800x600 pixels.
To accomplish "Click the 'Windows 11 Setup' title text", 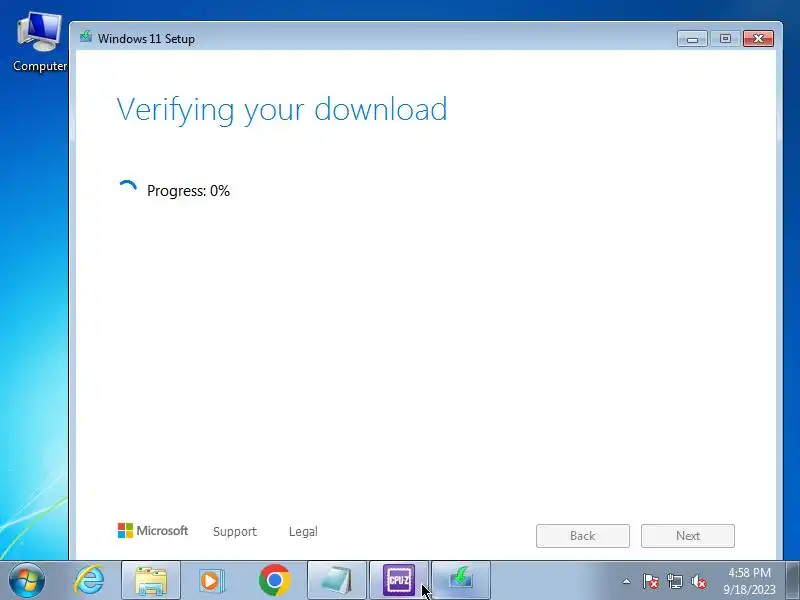I will click(x=146, y=39).
